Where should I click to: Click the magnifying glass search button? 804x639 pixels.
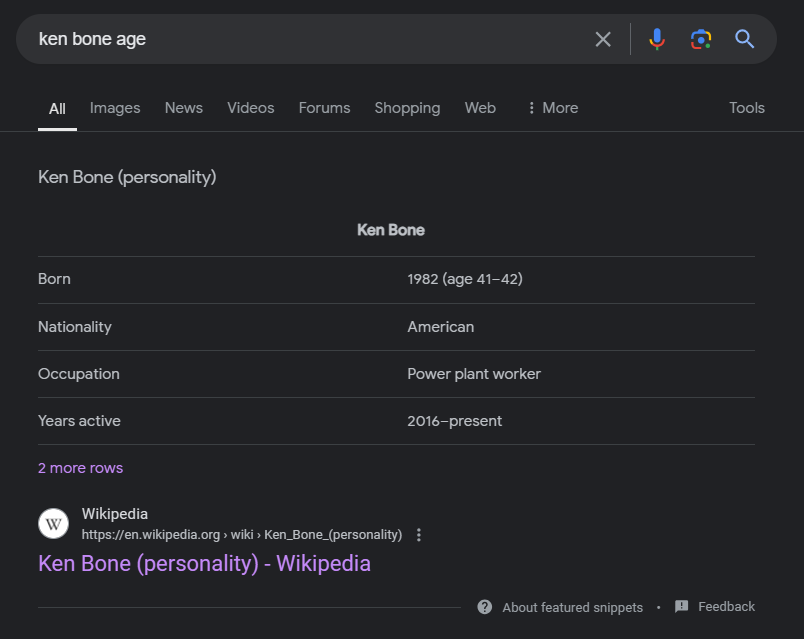[x=744, y=39]
